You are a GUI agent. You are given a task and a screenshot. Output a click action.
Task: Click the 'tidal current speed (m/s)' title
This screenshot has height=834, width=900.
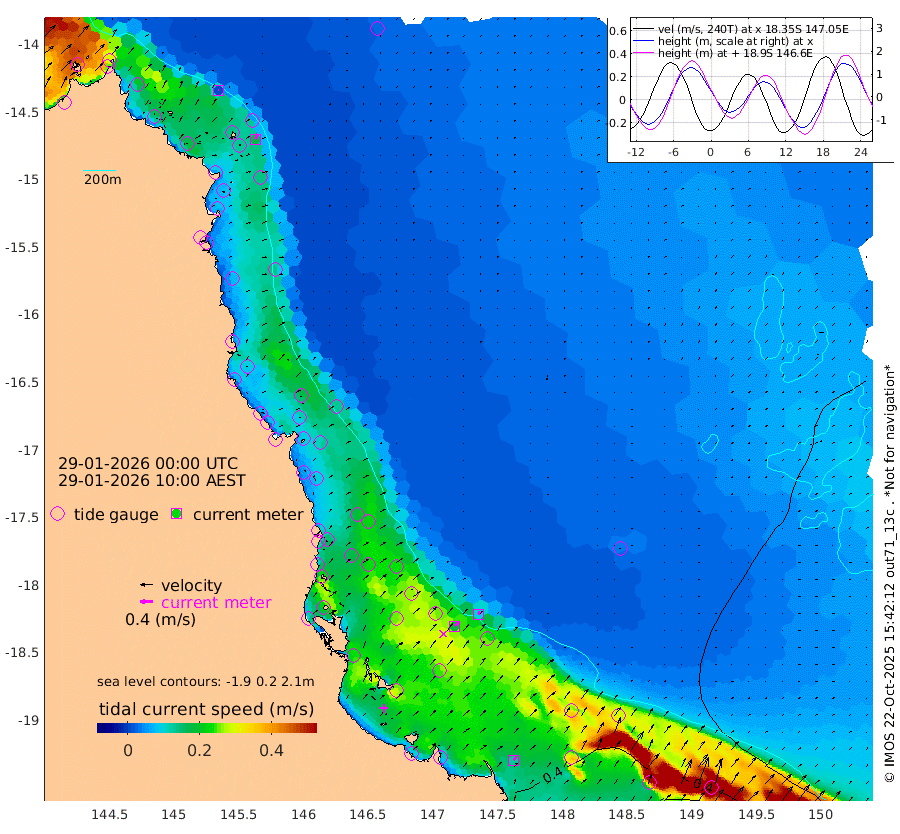tap(207, 709)
